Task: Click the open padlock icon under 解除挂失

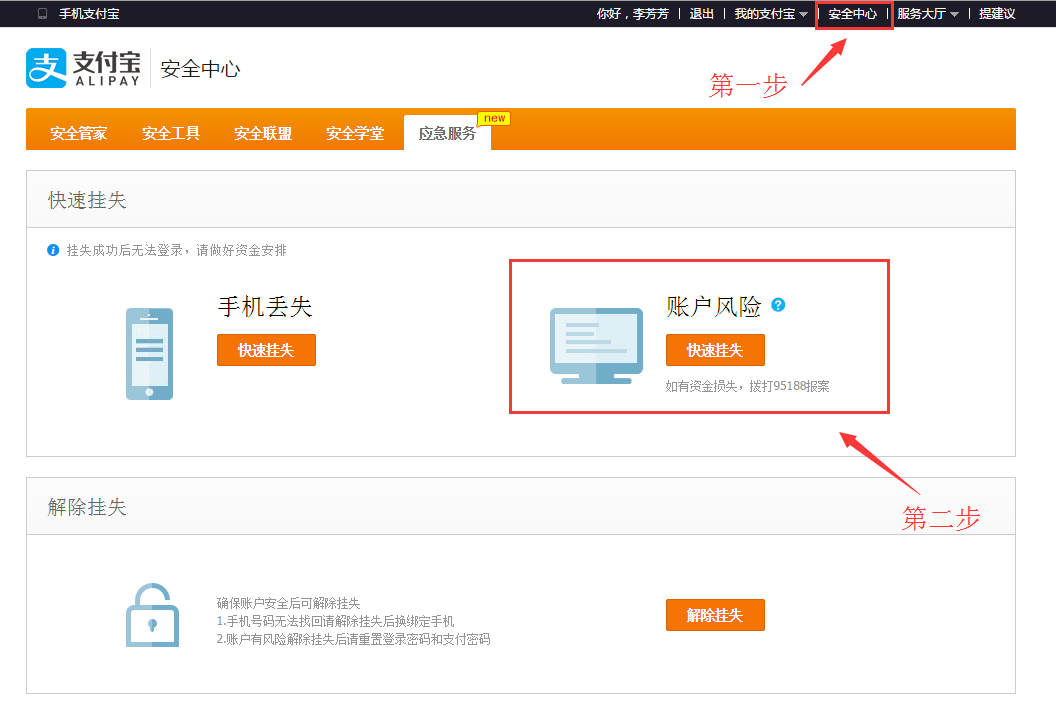Action: coord(152,613)
